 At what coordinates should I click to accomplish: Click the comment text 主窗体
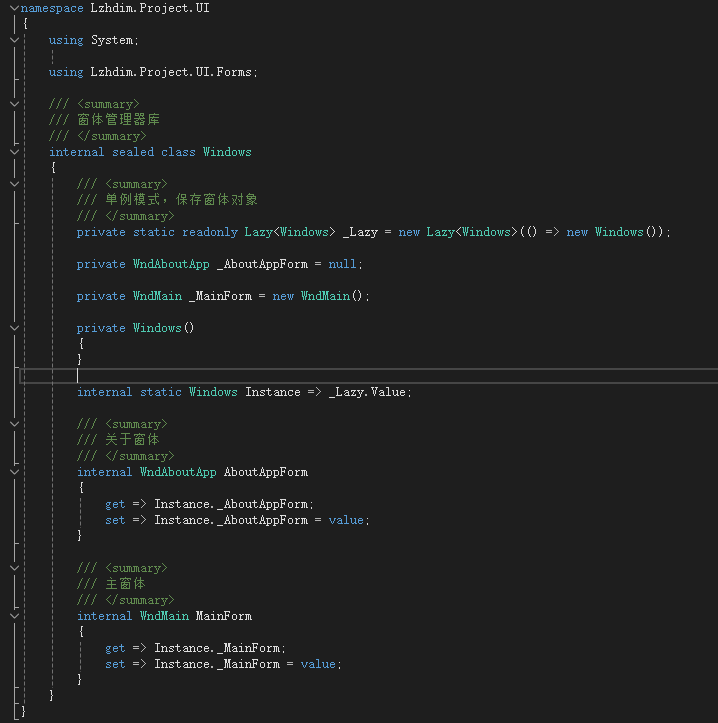pyautogui.click(x=125, y=584)
